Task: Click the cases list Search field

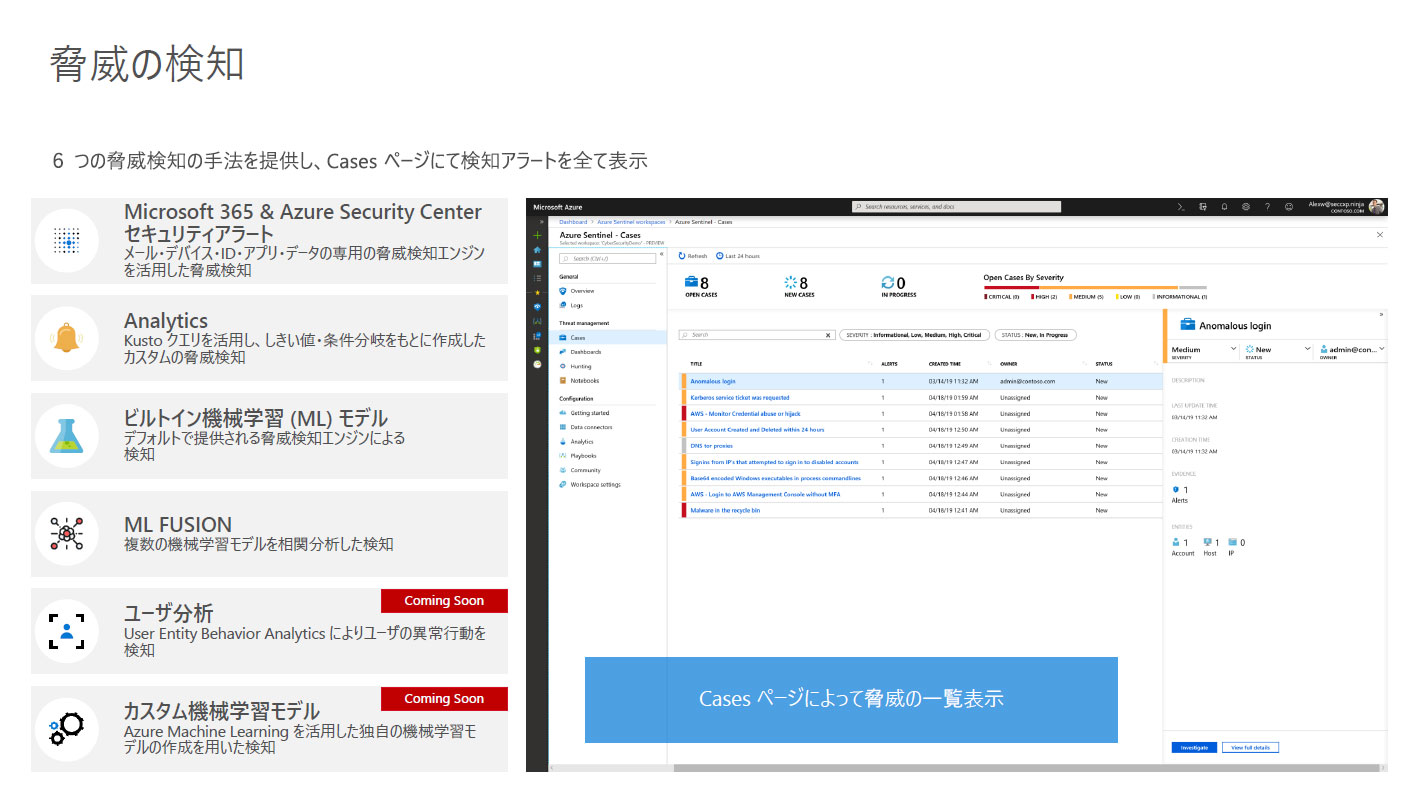Action: tap(756, 335)
